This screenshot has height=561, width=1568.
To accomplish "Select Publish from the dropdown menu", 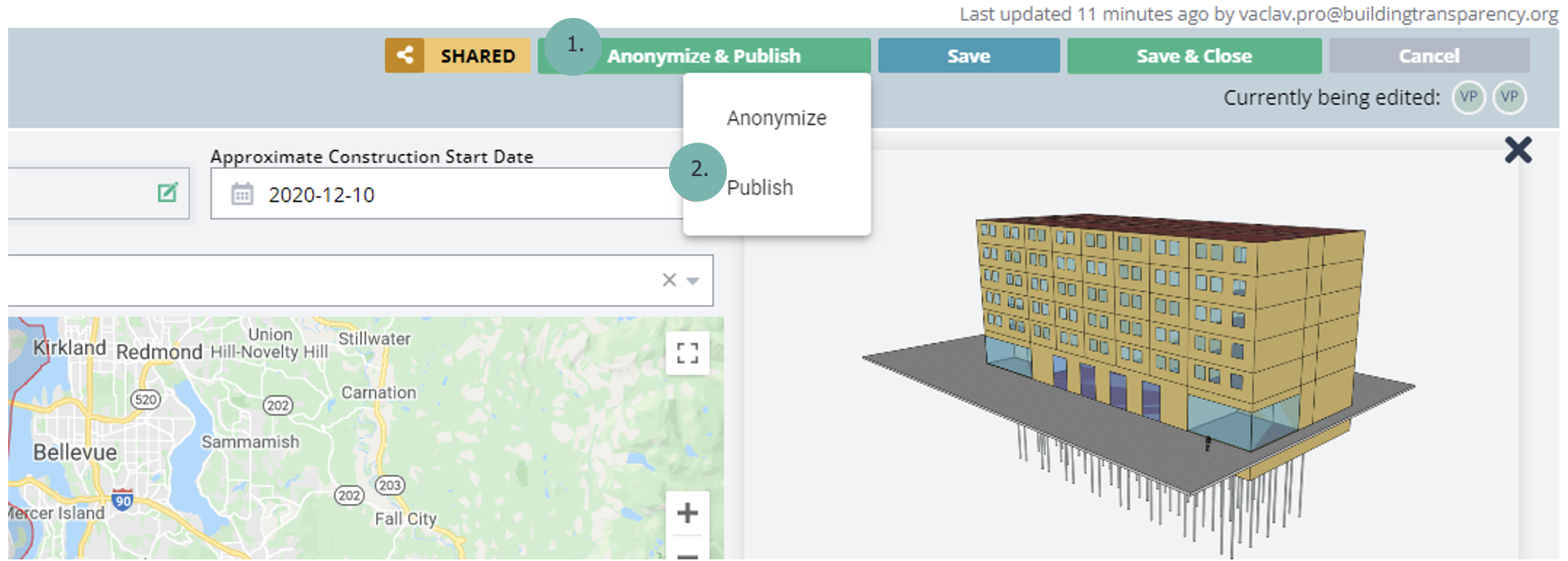I will (x=760, y=188).
